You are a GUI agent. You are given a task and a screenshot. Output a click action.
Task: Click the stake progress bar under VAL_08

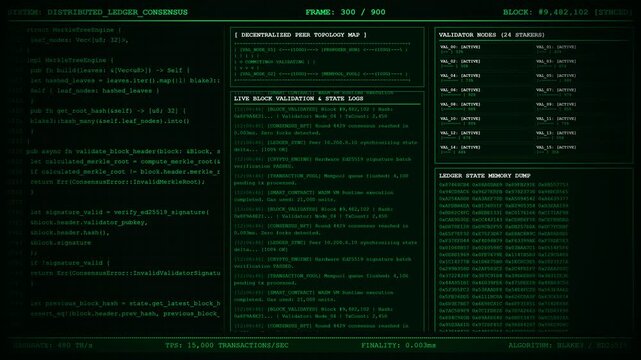point(457,109)
